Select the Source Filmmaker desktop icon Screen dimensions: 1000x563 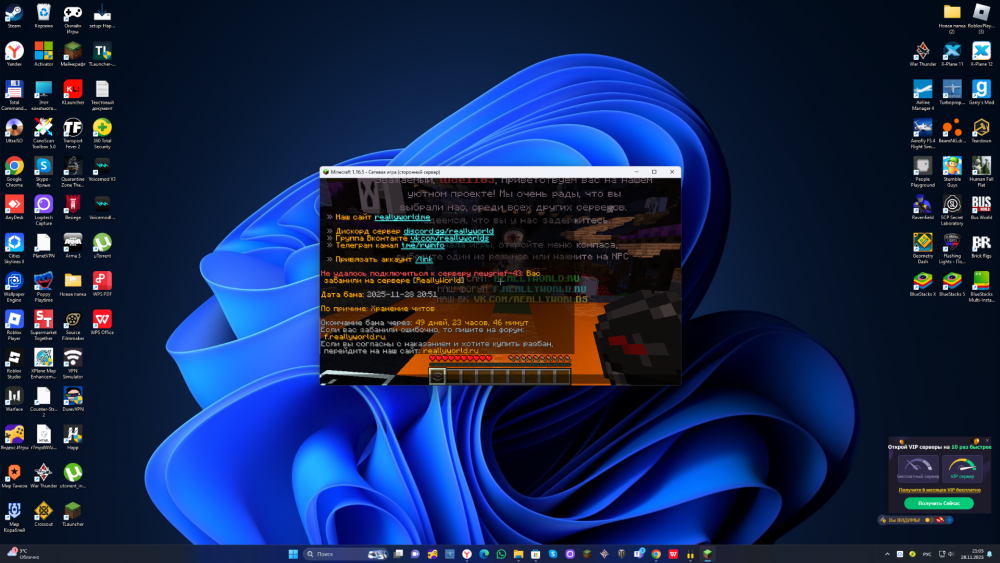[73, 324]
